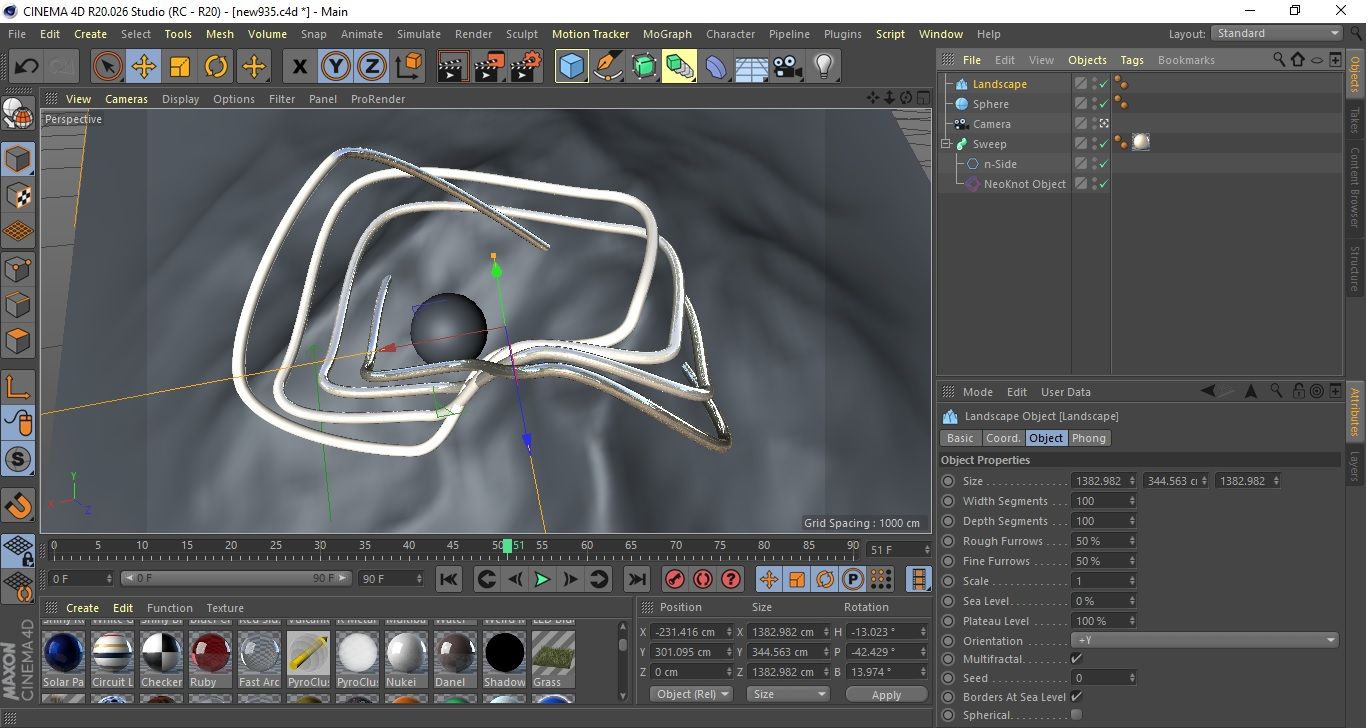Enable the Spherical checkbox
The height and width of the screenshot is (728, 1369).
point(1076,714)
